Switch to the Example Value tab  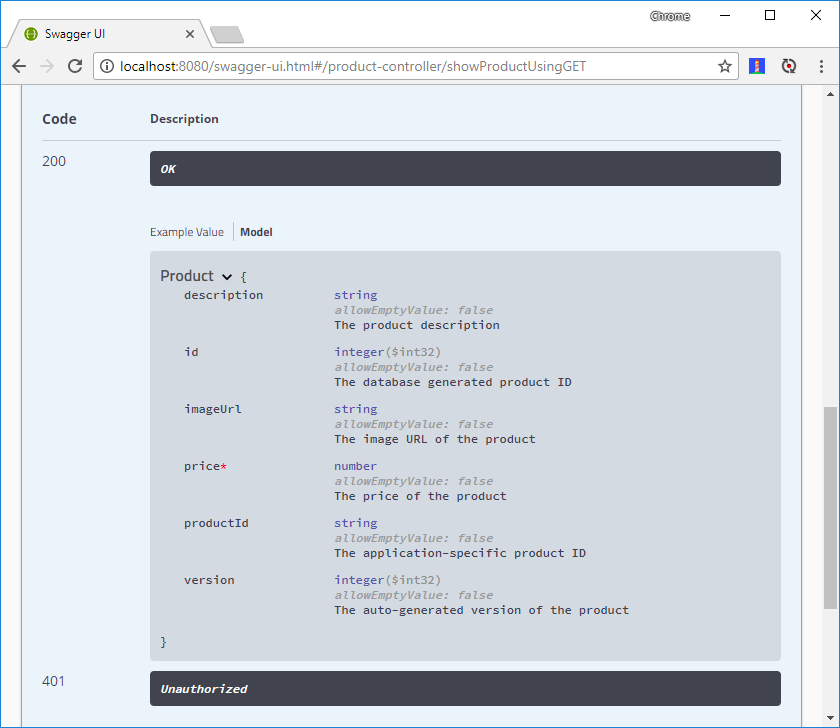186,232
